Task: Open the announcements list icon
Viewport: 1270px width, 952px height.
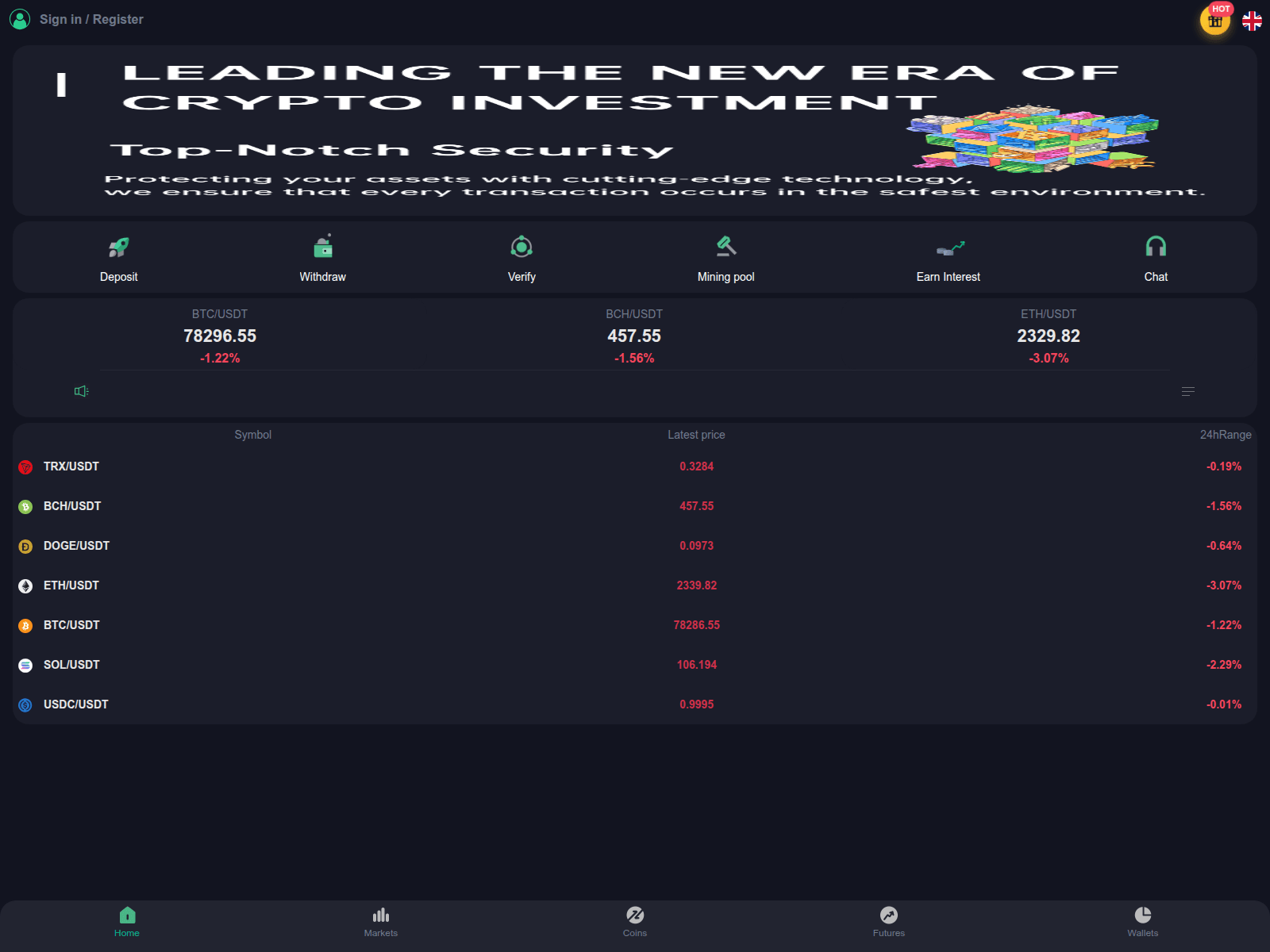Action: click(1188, 392)
